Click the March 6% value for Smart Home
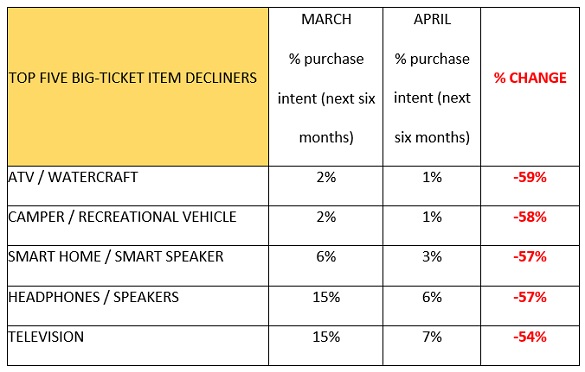 (326, 257)
